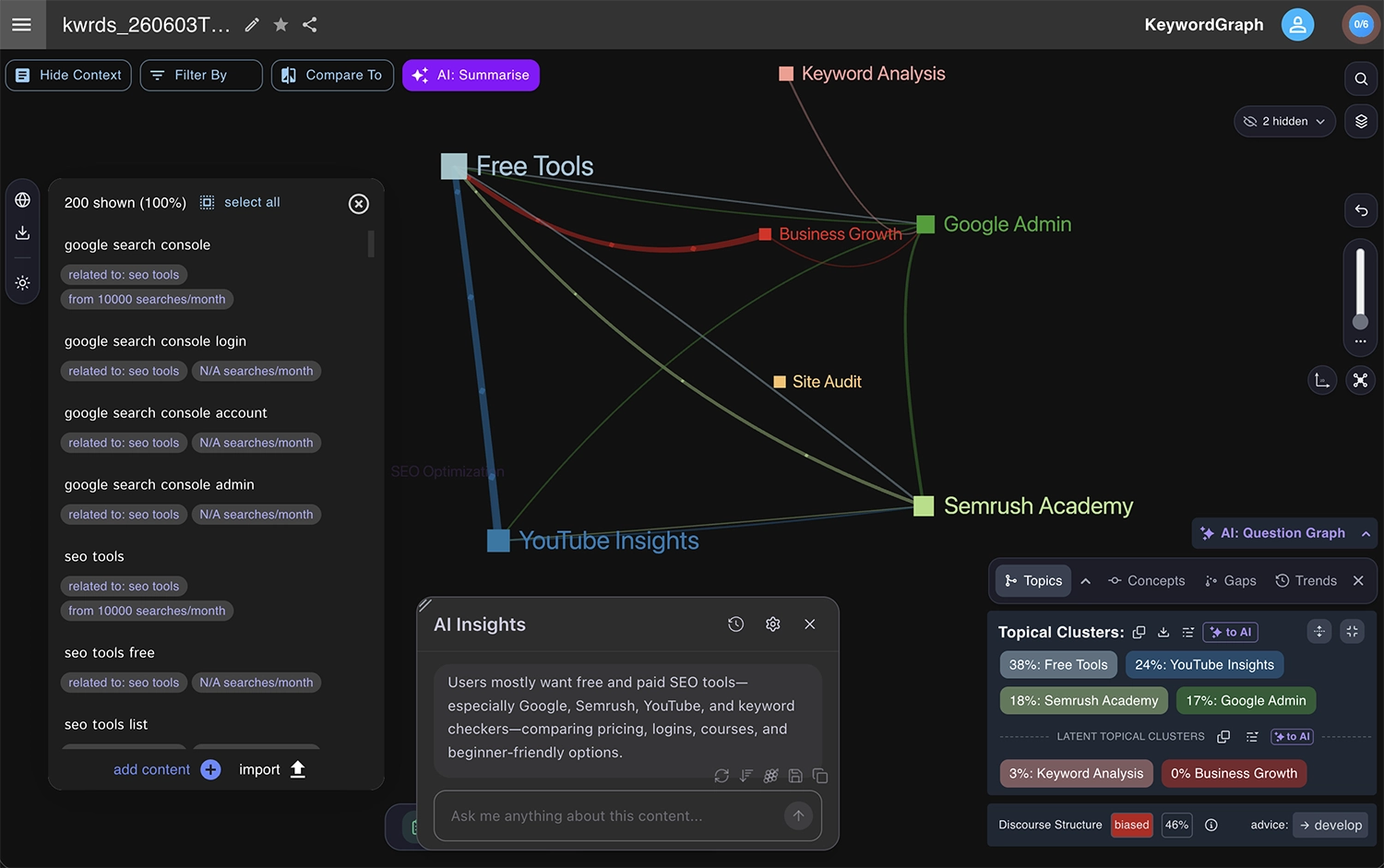
Task: Open the graph search magnifier
Action: [x=1361, y=79]
